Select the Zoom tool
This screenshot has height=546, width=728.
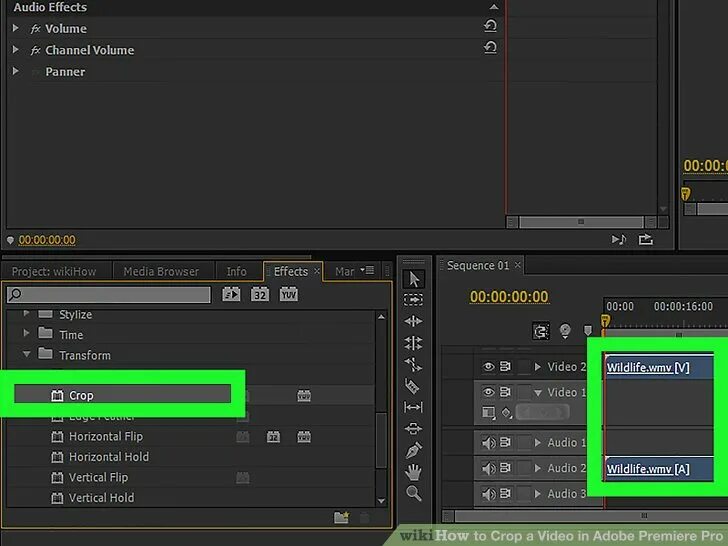413,493
